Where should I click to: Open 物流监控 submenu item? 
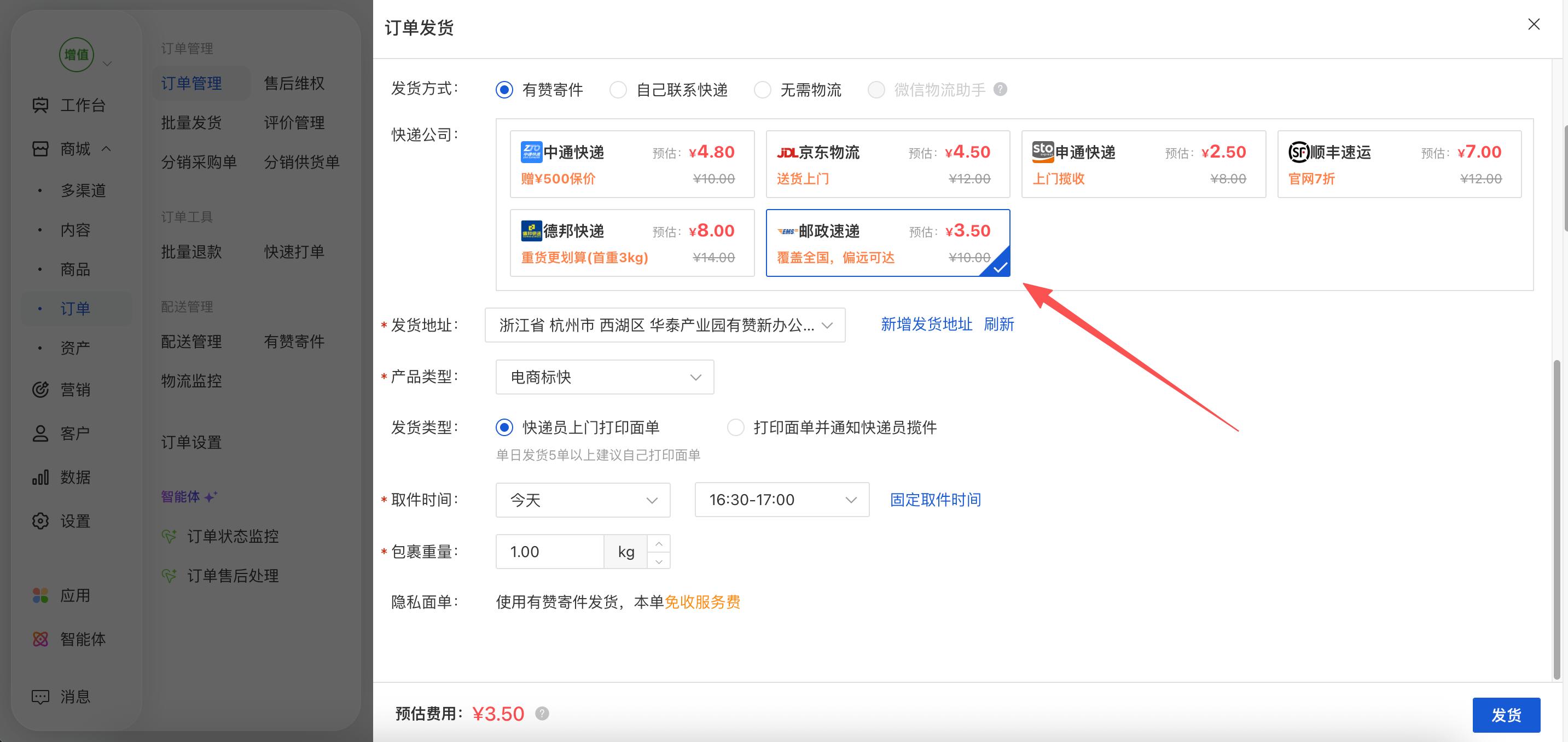[x=191, y=381]
